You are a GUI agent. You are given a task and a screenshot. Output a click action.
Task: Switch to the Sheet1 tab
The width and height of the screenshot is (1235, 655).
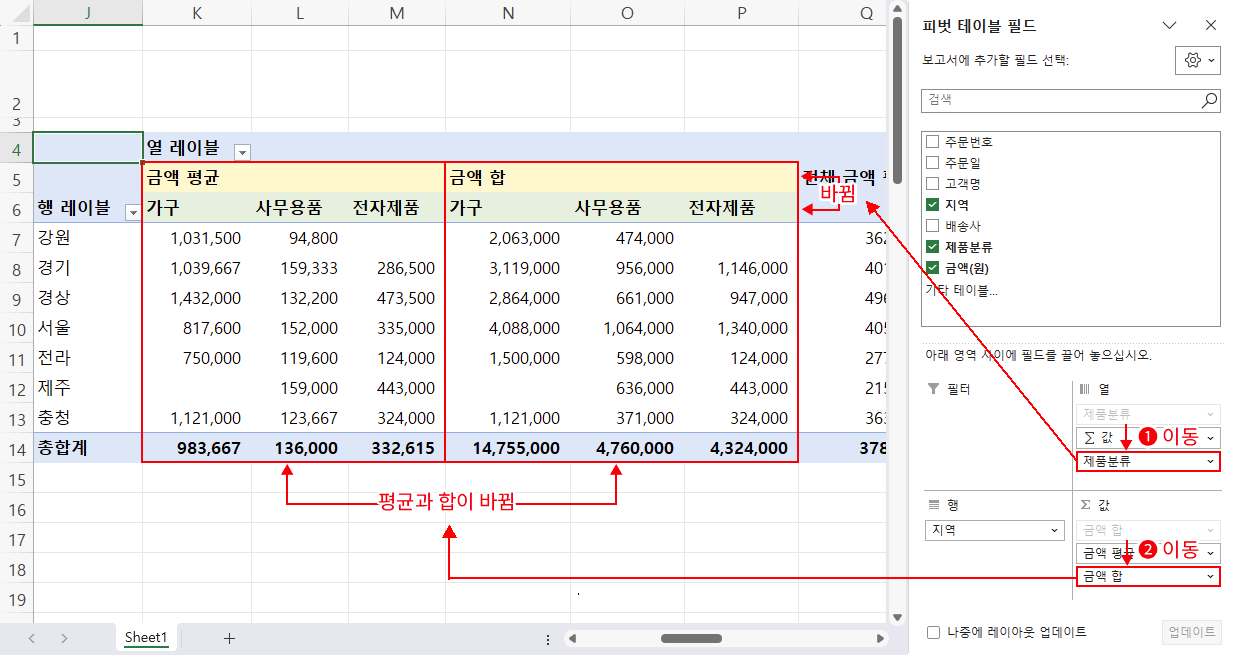coord(146,638)
